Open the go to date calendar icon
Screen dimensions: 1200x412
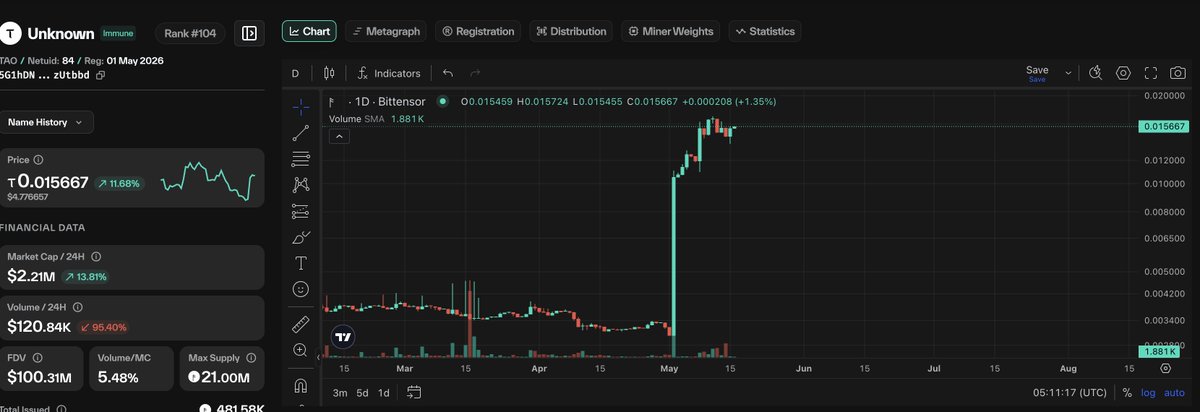click(415, 392)
